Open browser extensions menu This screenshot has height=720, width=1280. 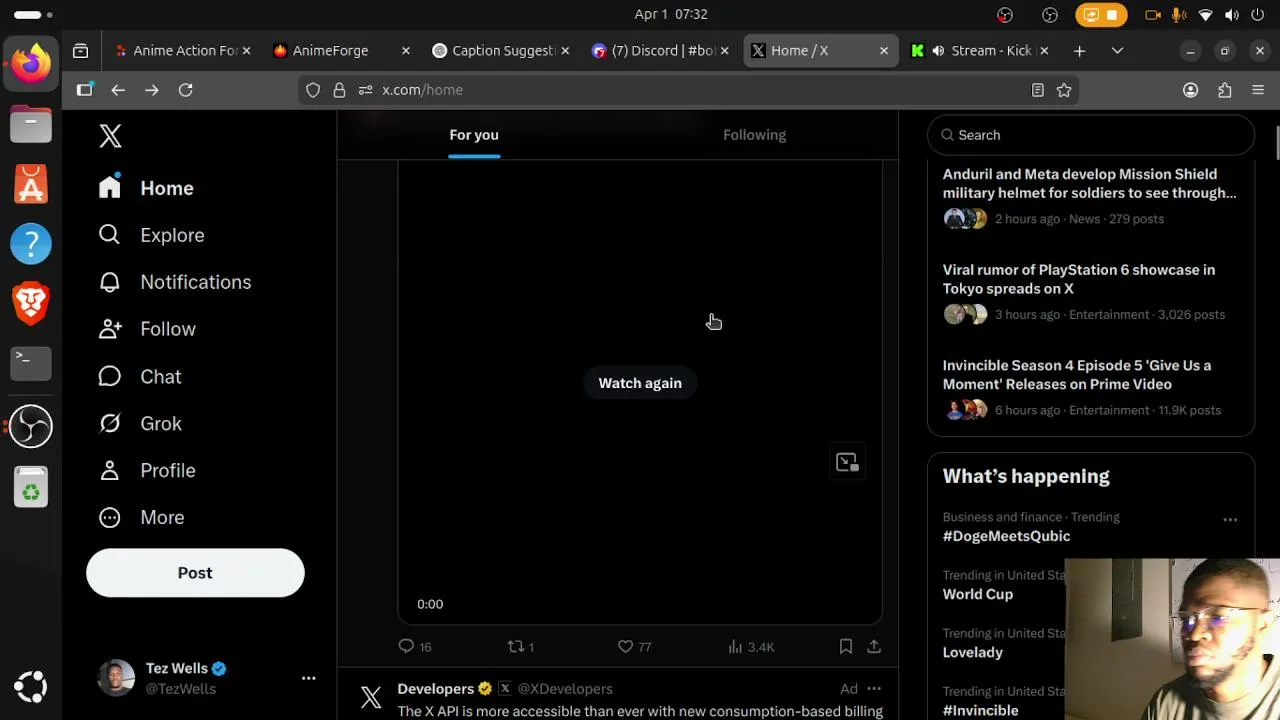pos(1224,90)
